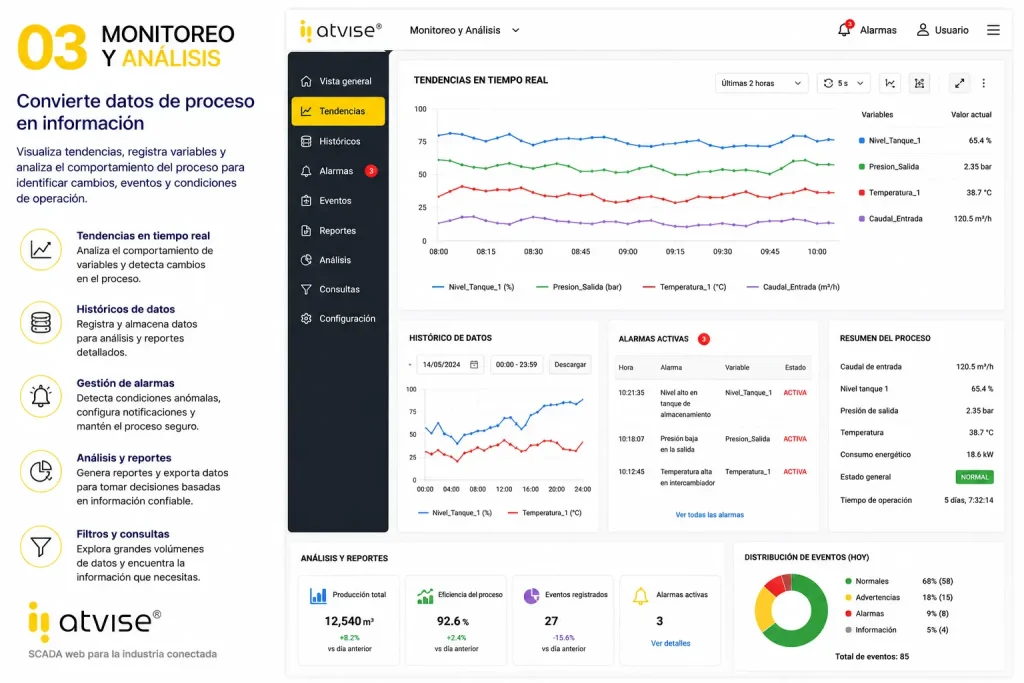Click the line chart type icon in trends toolbar
This screenshot has height=683, width=1024.
pos(889,83)
